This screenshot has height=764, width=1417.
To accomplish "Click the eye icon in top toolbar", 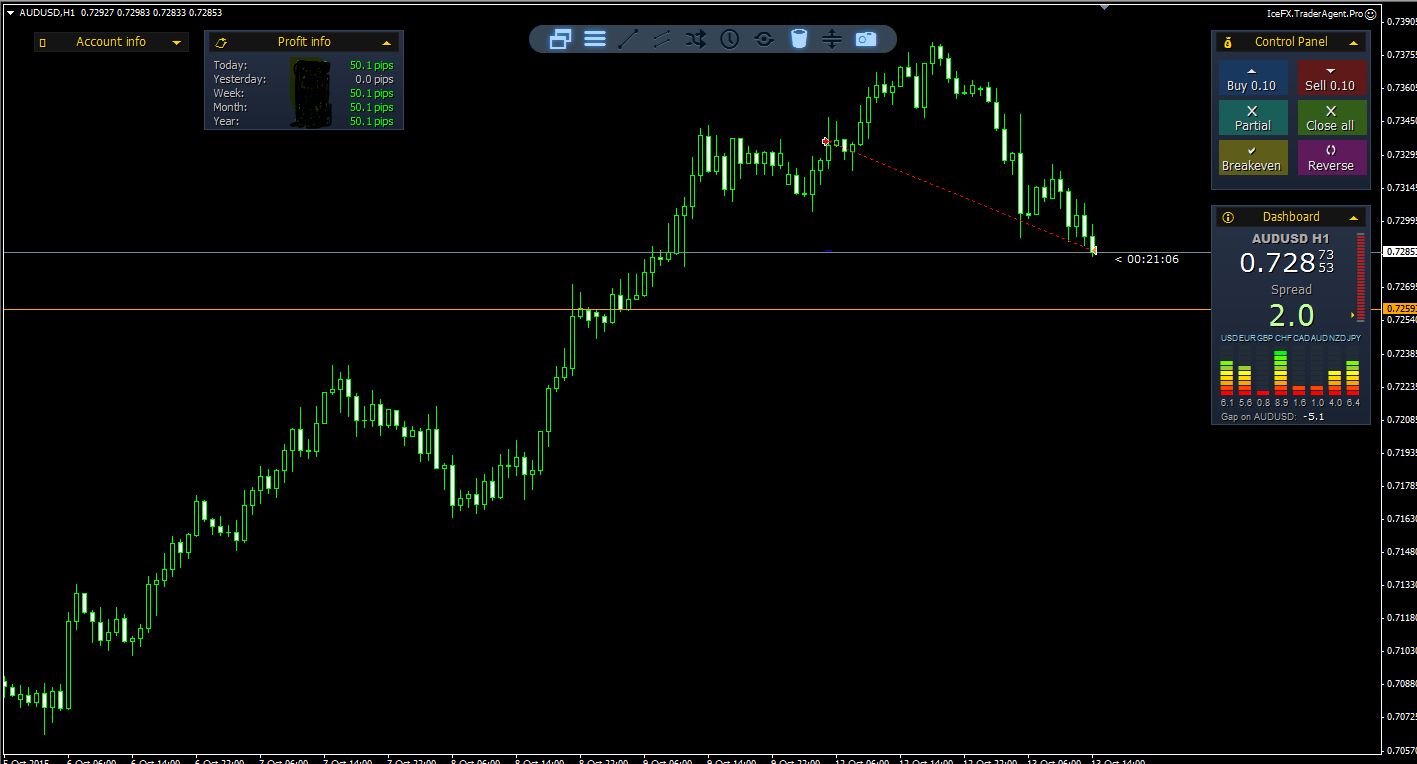I will [x=764, y=39].
